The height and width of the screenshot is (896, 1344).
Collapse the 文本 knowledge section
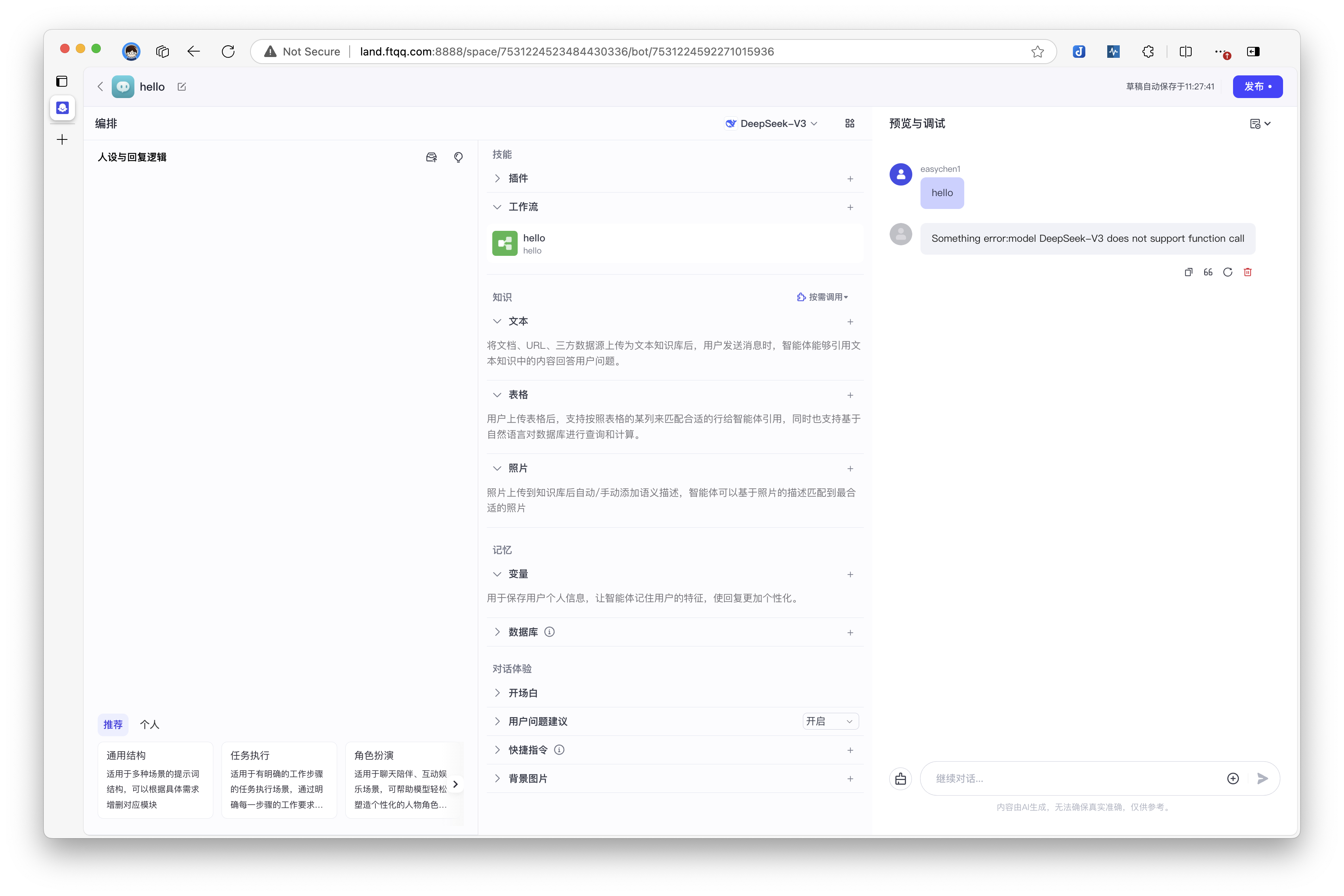(x=497, y=321)
